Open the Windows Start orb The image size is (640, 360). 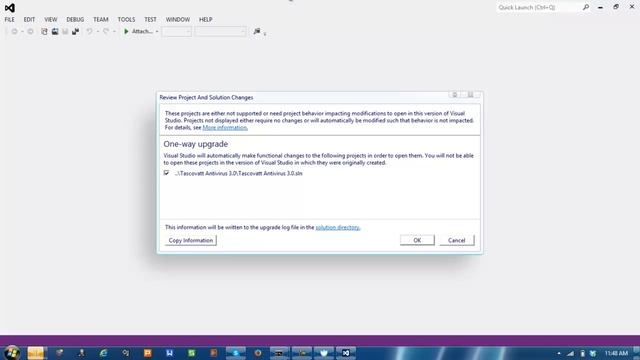click(x=12, y=353)
